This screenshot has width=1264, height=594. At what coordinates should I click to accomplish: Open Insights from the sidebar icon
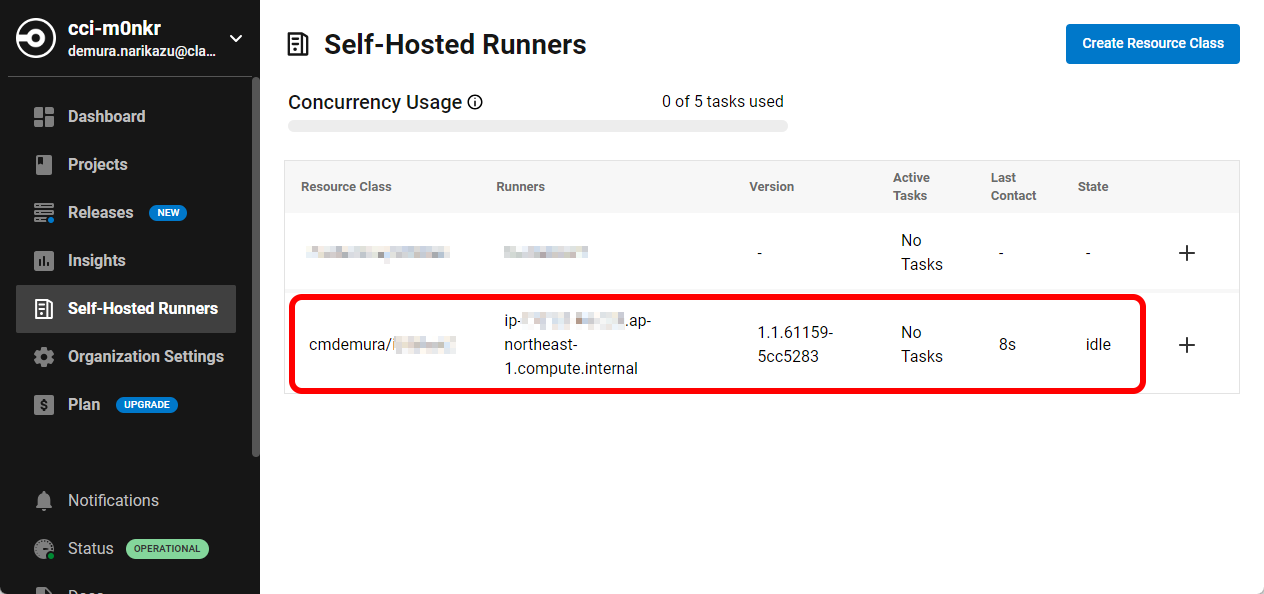click(44, 260)
